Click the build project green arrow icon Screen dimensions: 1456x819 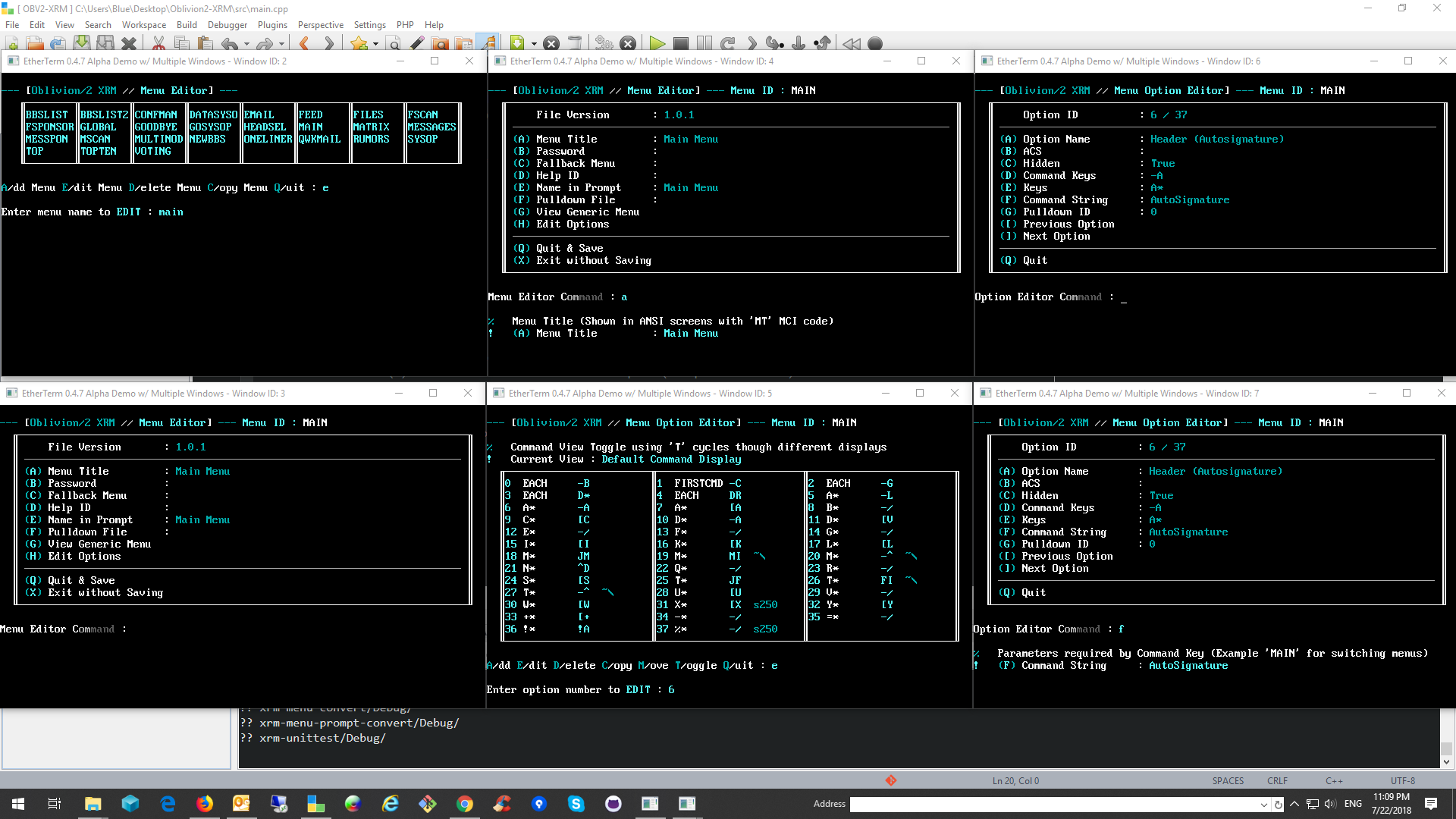517,43
